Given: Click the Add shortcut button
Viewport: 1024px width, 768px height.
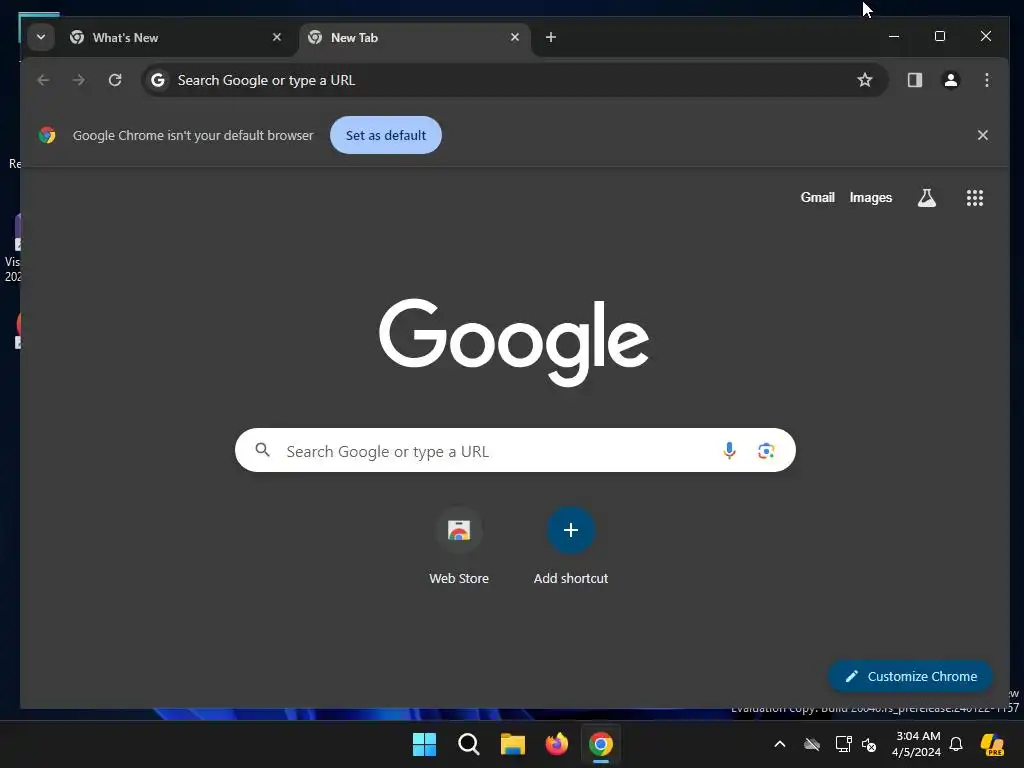Looking at the screenshot, I should (x=571, y=547).
